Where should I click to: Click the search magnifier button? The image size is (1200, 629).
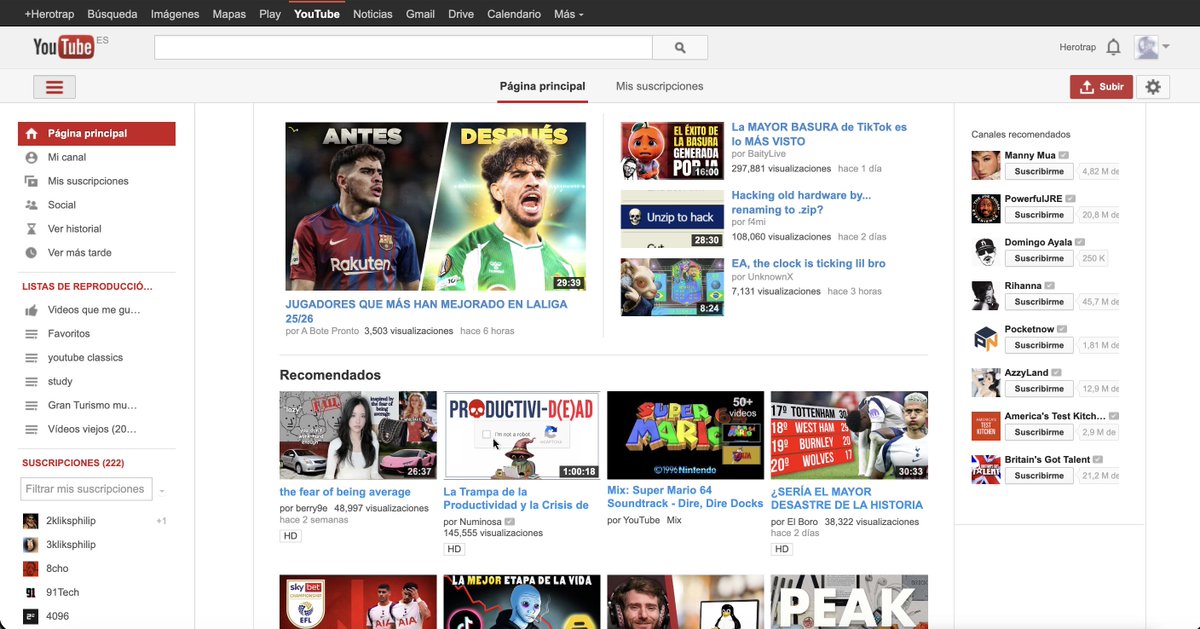[x=680, y=47]
